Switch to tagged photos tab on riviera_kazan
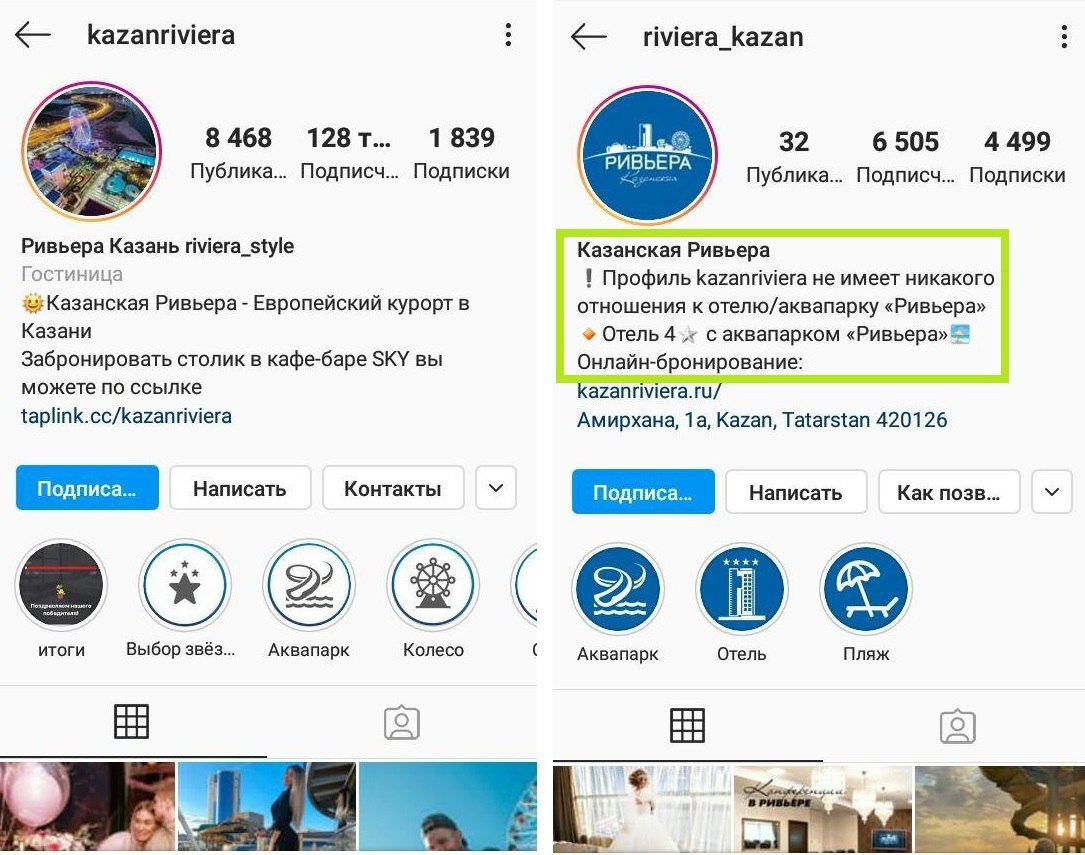Image resolution: width=1085 pixels, height=855 pixels. coord(958,726)
